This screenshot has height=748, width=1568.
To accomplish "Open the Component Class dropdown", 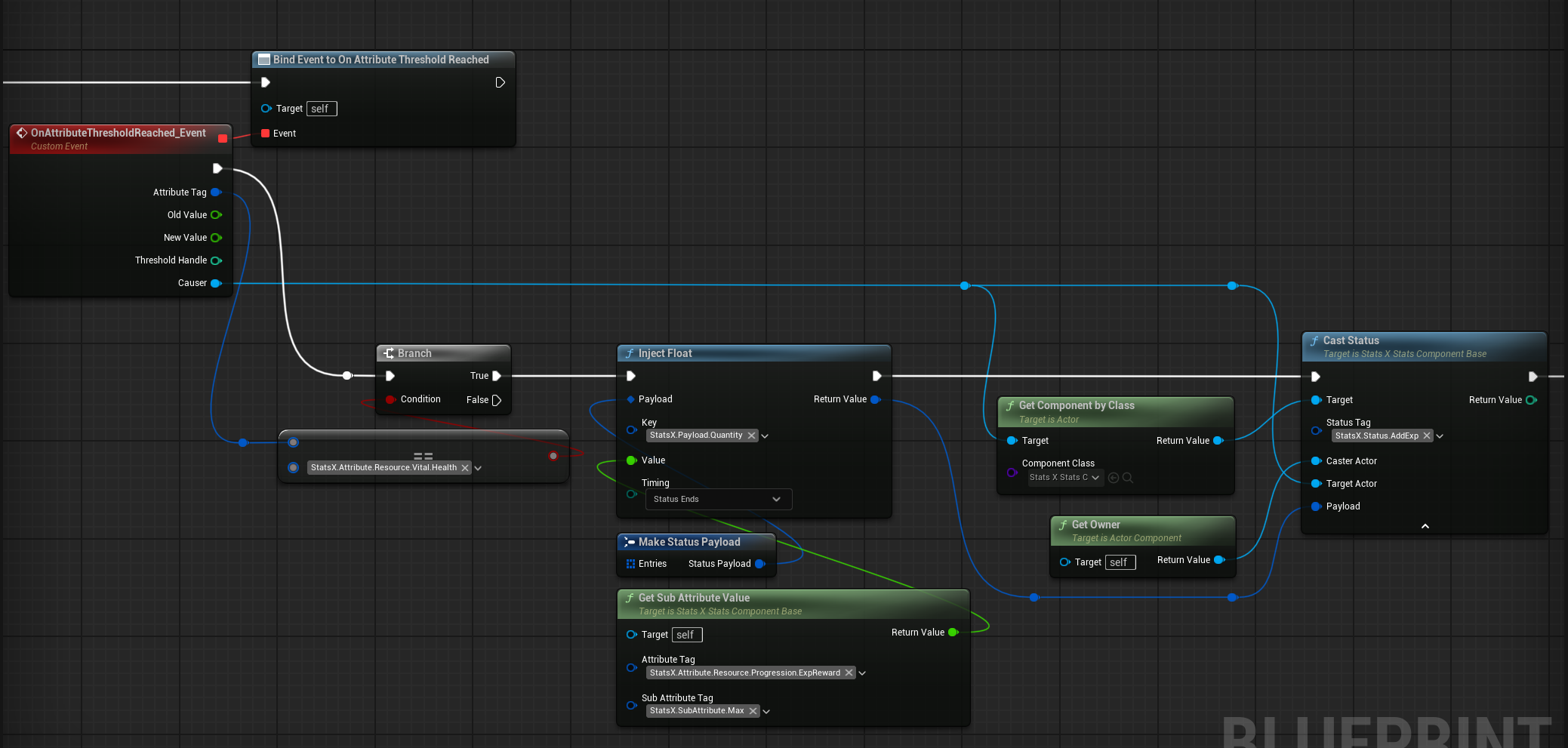I will 1065,478.
